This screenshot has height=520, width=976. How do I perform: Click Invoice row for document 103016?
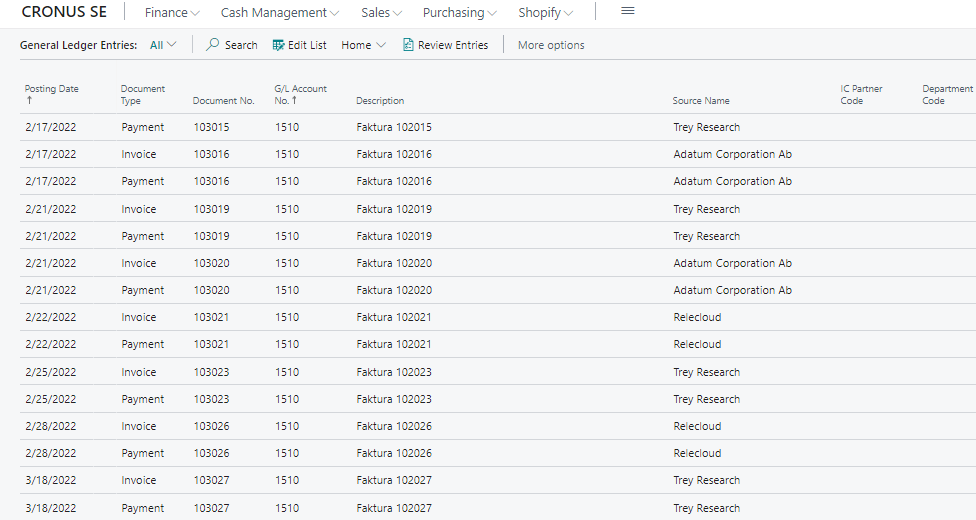tap(498, 154)
